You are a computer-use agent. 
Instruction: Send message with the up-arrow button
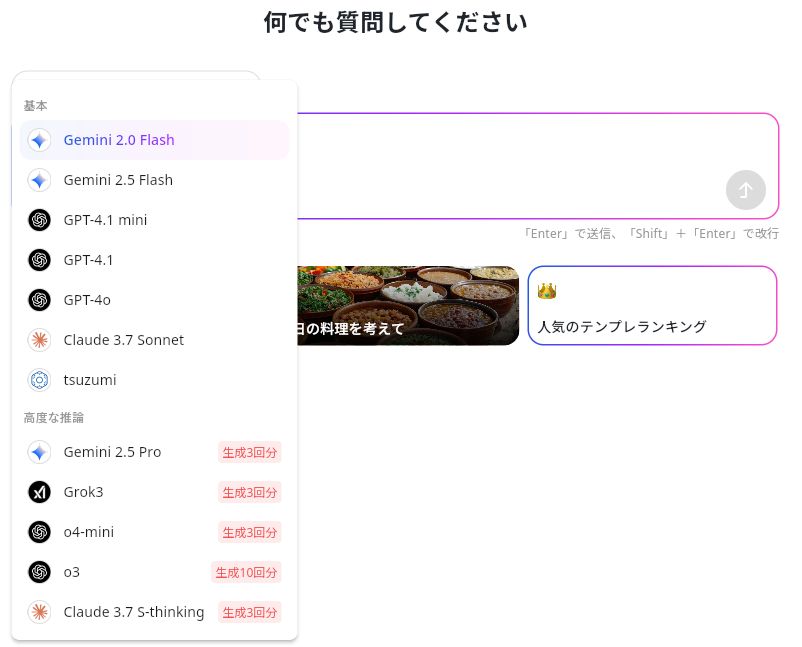(x=746, y=190)
